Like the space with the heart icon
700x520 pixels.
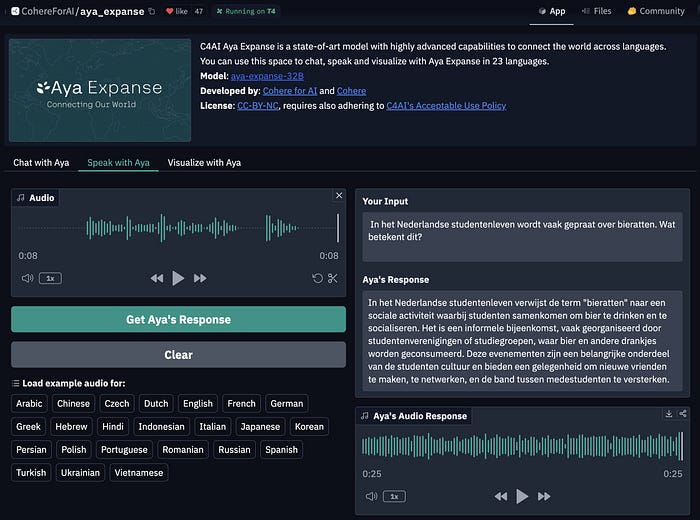(x=176, y=11)
